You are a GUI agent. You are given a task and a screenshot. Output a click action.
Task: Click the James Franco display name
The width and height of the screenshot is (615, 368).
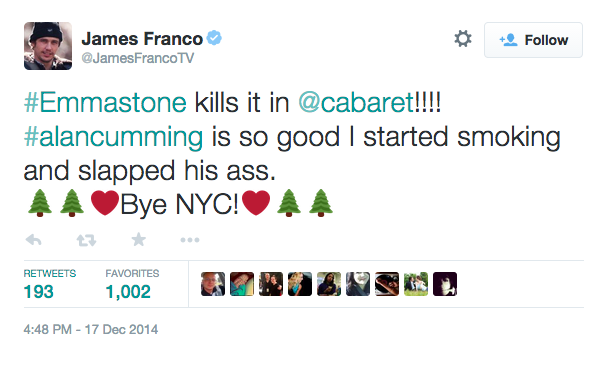[x=142, y=39]
